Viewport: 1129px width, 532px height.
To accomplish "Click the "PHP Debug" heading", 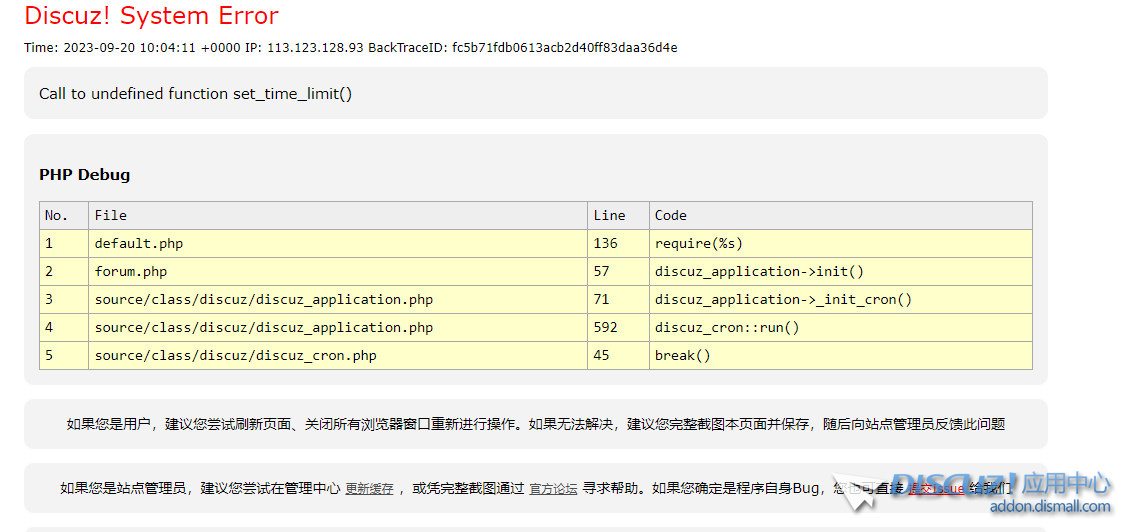I will coord(84,175).
